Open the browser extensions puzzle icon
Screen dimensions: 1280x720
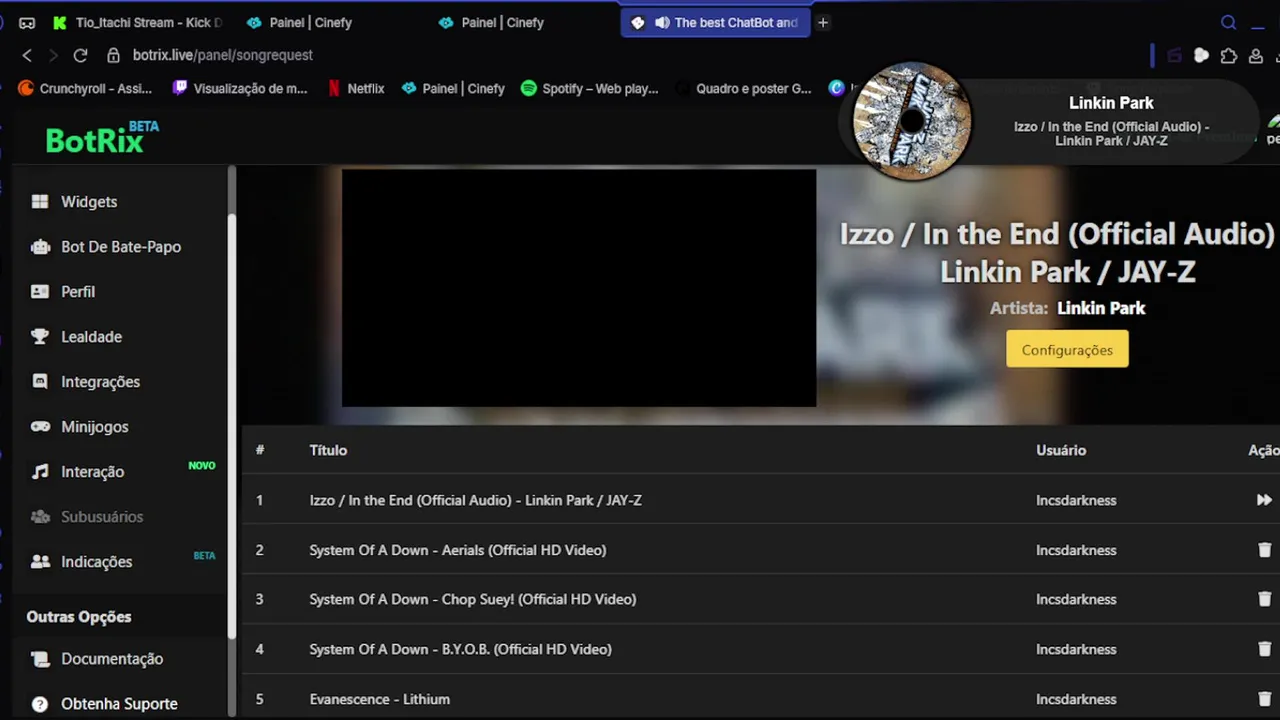click(x=1229, y=56)
